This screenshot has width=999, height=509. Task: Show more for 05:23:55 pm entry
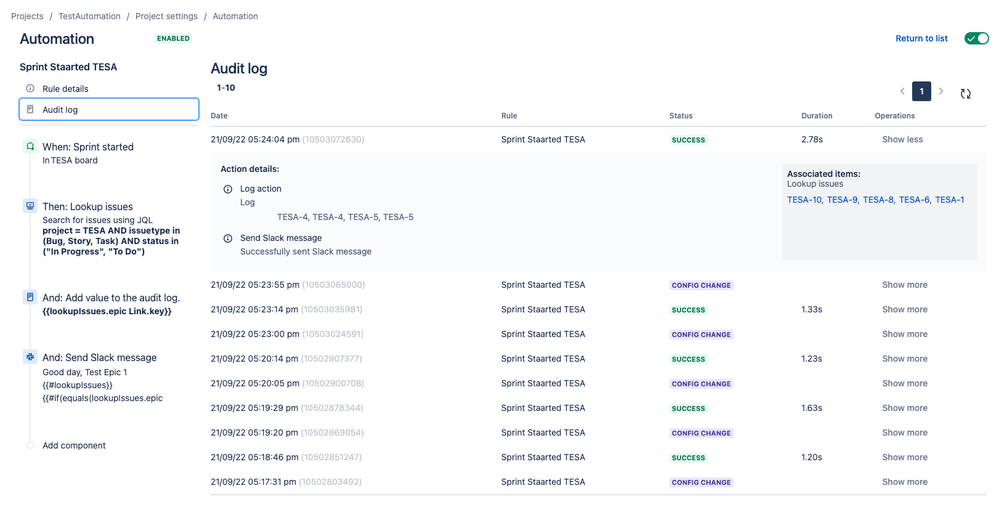[905, 285]
